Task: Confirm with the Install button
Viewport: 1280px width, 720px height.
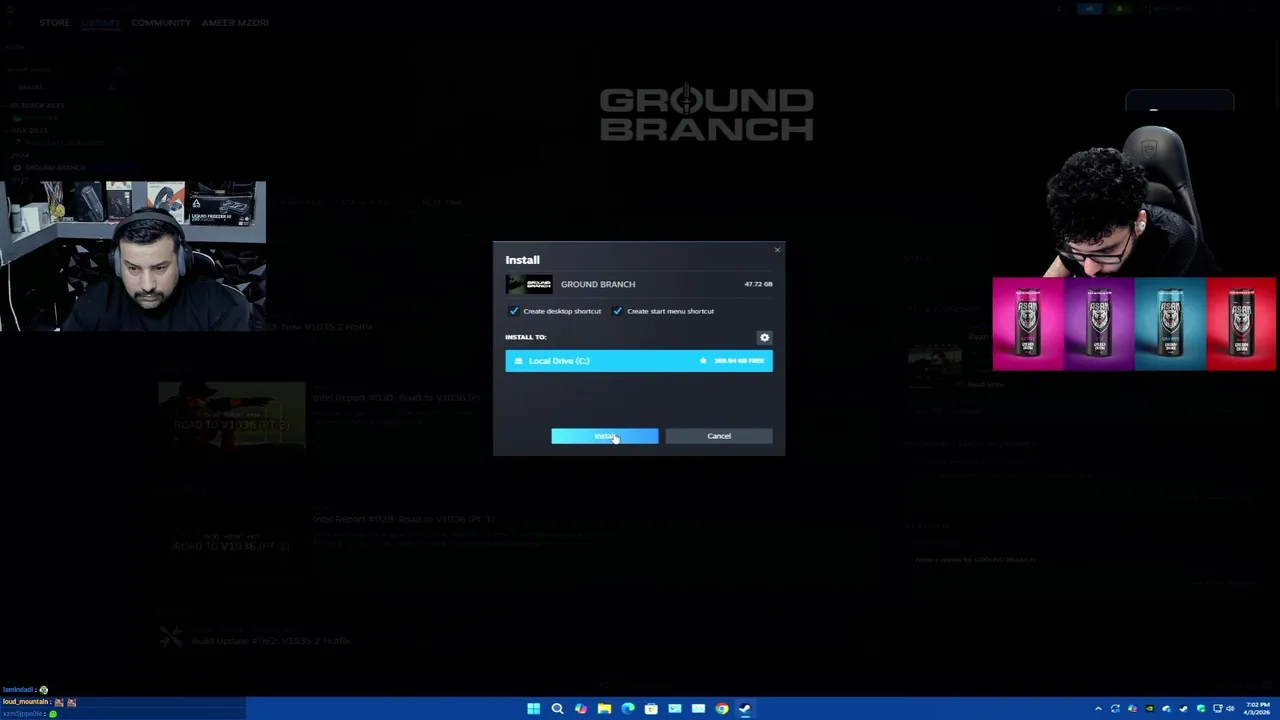Action: (x=605, y=436)
